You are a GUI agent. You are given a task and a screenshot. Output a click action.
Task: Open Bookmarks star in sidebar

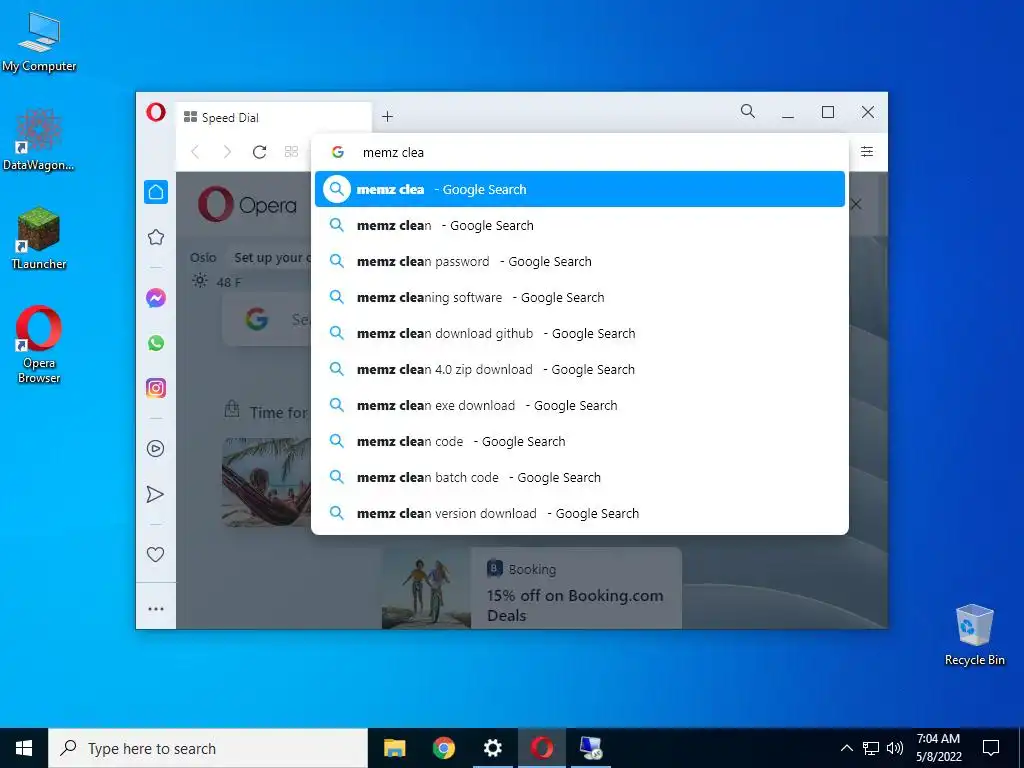[155, 236]
